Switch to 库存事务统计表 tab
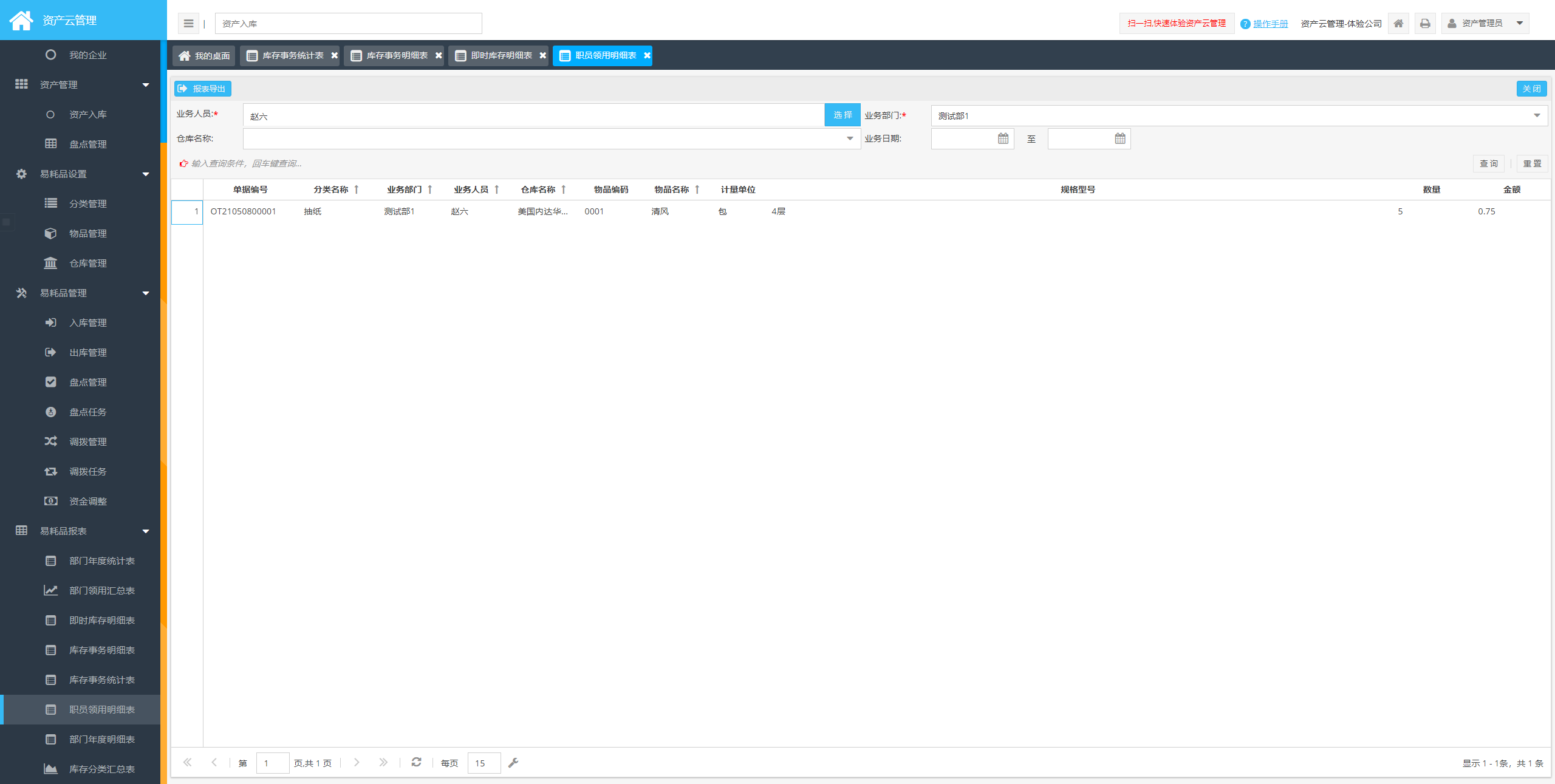 click(x=289, y=55)
